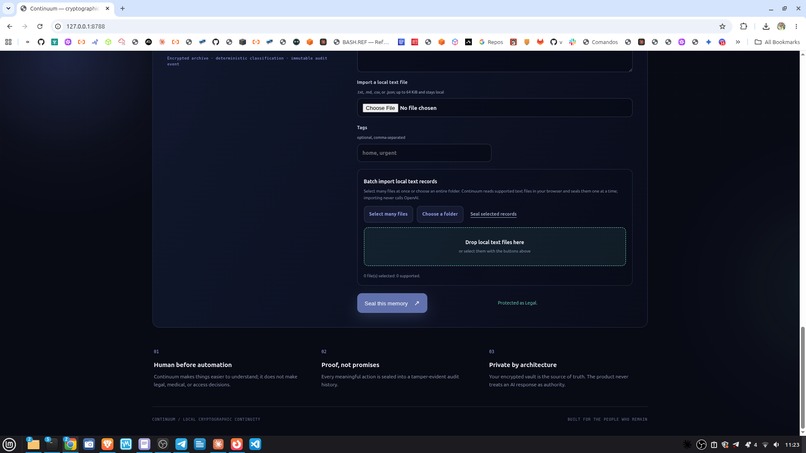Click the Linux Mint start menu icon
The image size is (806, 453).
click(x=9, y=444)
